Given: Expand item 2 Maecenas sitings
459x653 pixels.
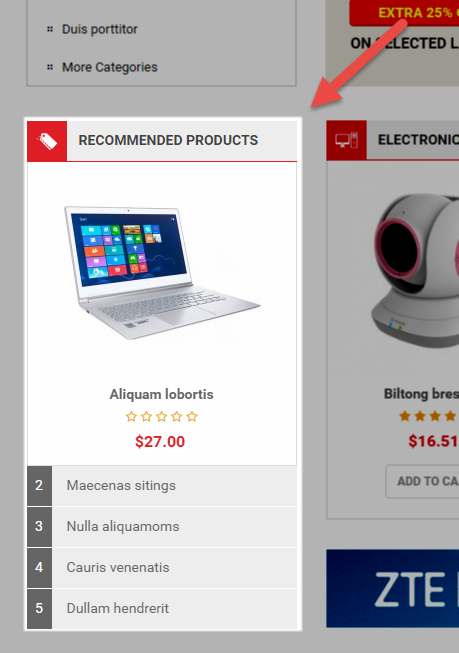Looking at the screenshot, I should point(162,486).
